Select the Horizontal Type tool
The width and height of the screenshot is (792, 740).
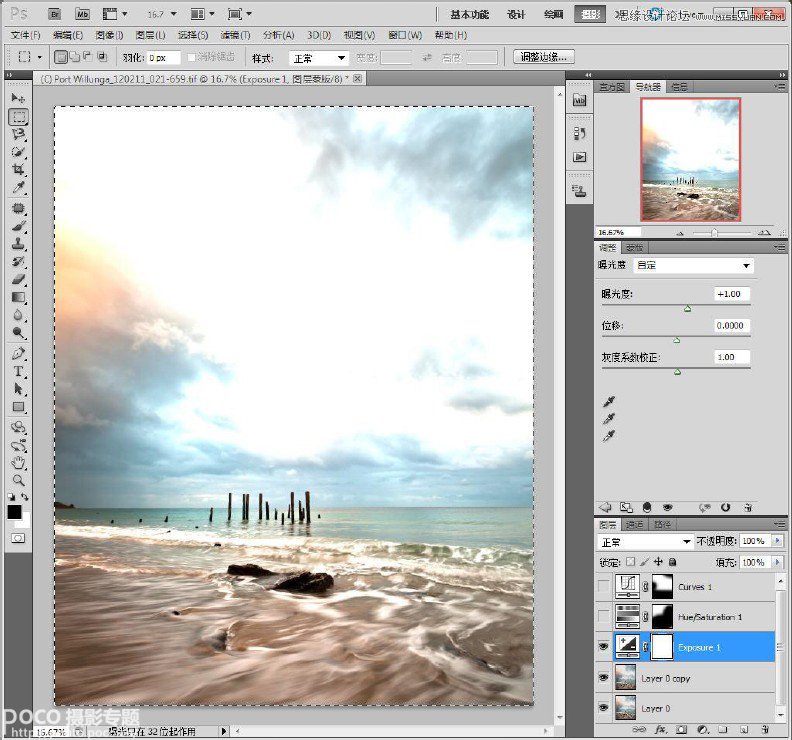tap(18, 371)
